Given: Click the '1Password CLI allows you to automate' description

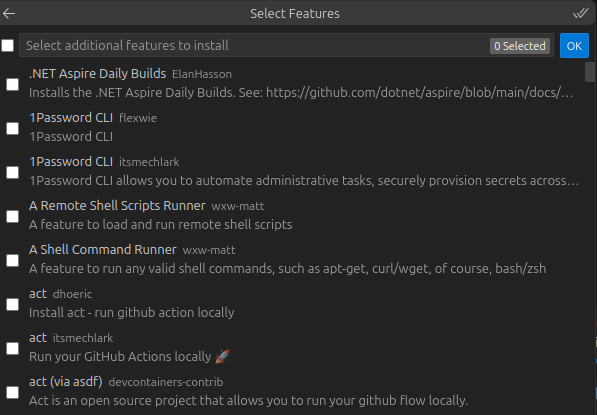Looking at the screenshot, I should pos(304,181).
